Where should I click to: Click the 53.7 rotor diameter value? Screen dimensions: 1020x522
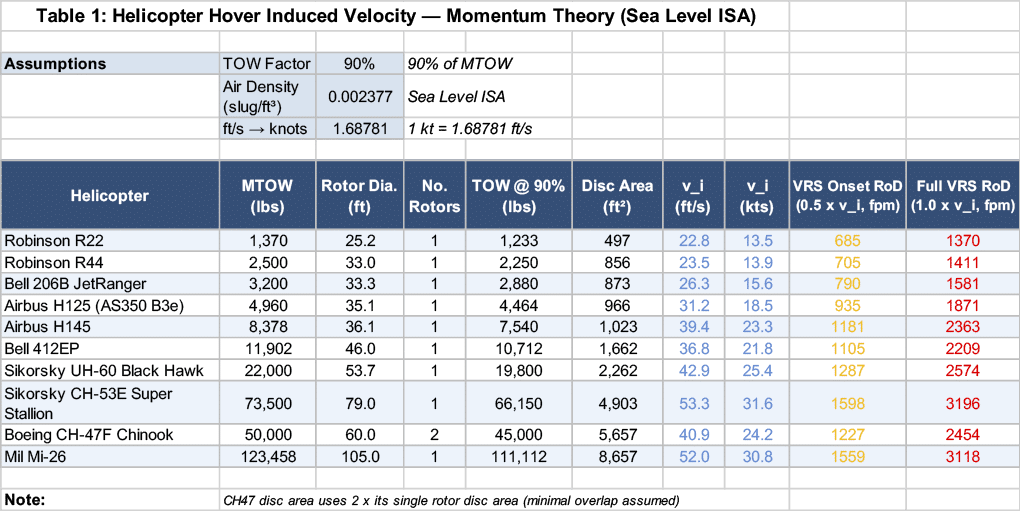tap(360, 370)
